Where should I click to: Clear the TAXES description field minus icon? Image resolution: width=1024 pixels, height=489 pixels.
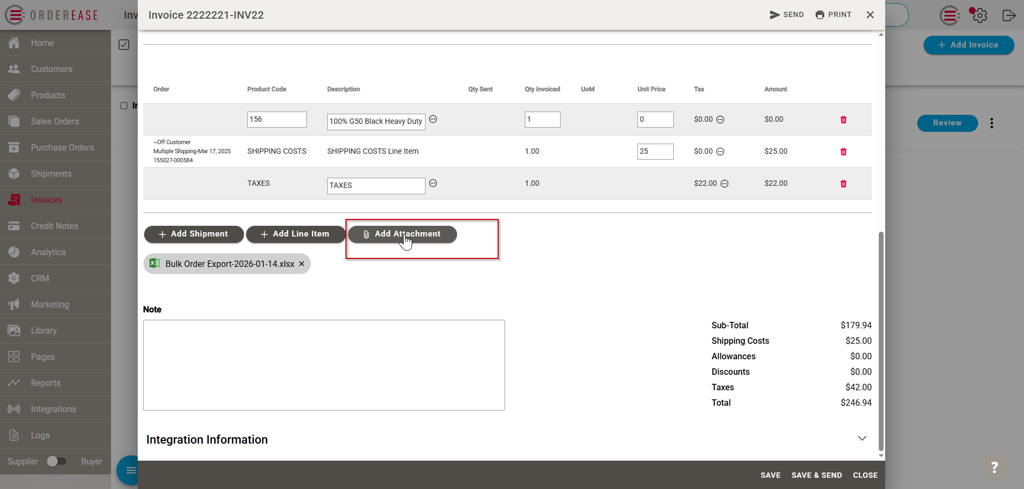pos(433,184)
